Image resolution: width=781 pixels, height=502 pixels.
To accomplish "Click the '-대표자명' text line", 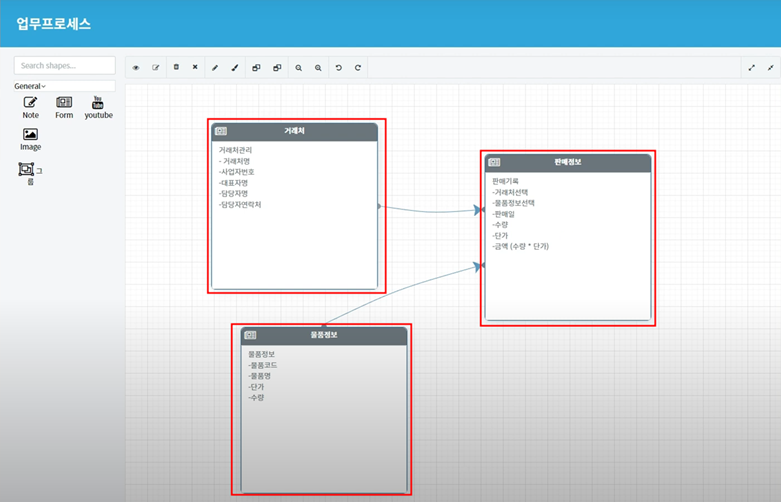I will pyautogui.click(x=234, y=183).
